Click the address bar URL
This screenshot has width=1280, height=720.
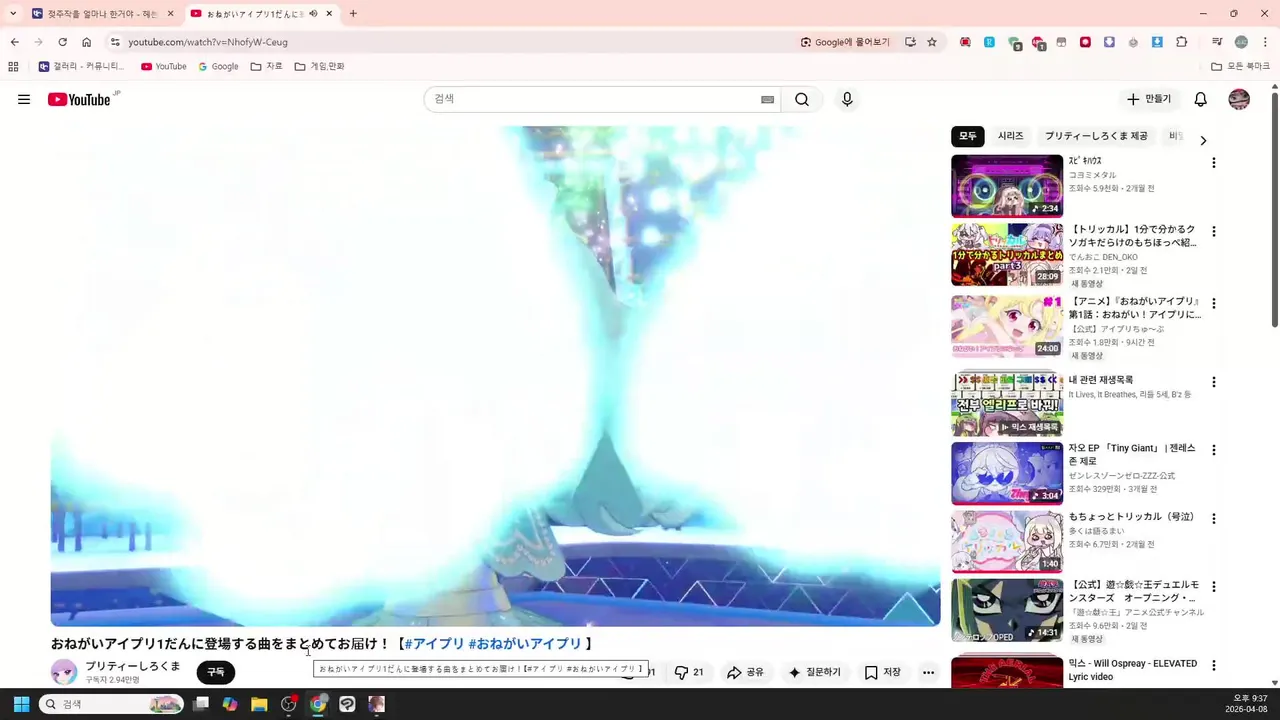(x=208, y=42)
